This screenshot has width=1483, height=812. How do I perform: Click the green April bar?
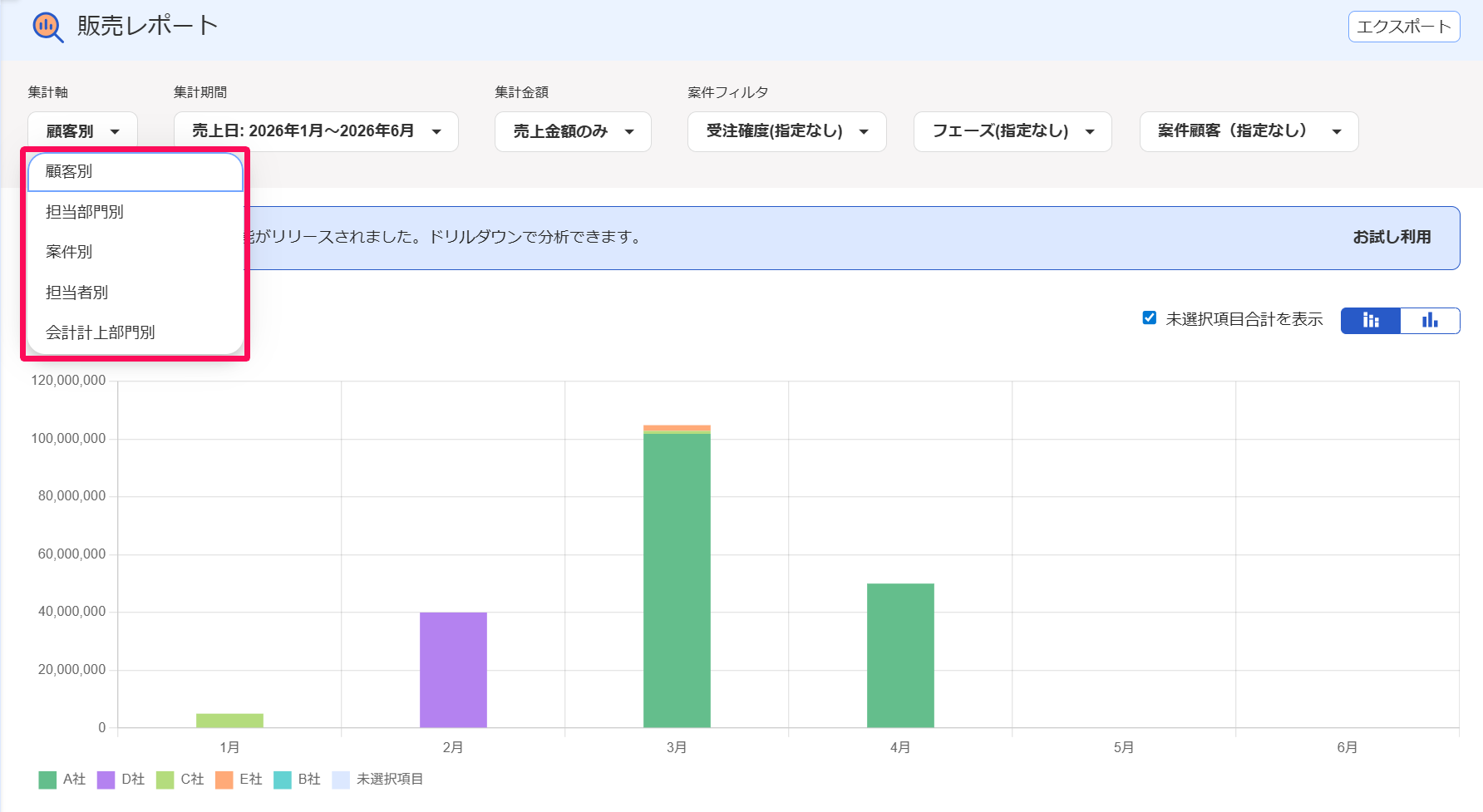[x=900, y=656]
